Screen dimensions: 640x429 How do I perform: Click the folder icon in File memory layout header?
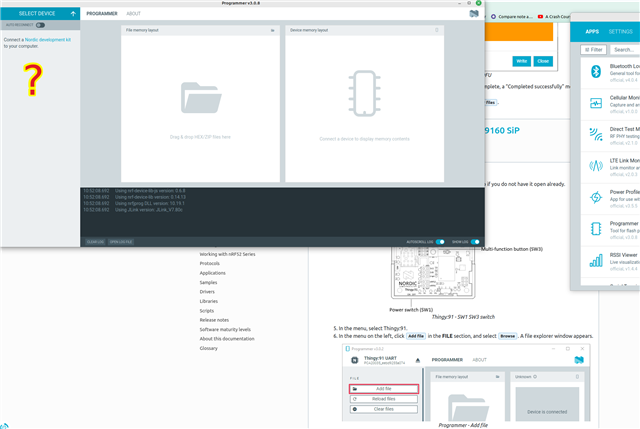pos(273,30)
